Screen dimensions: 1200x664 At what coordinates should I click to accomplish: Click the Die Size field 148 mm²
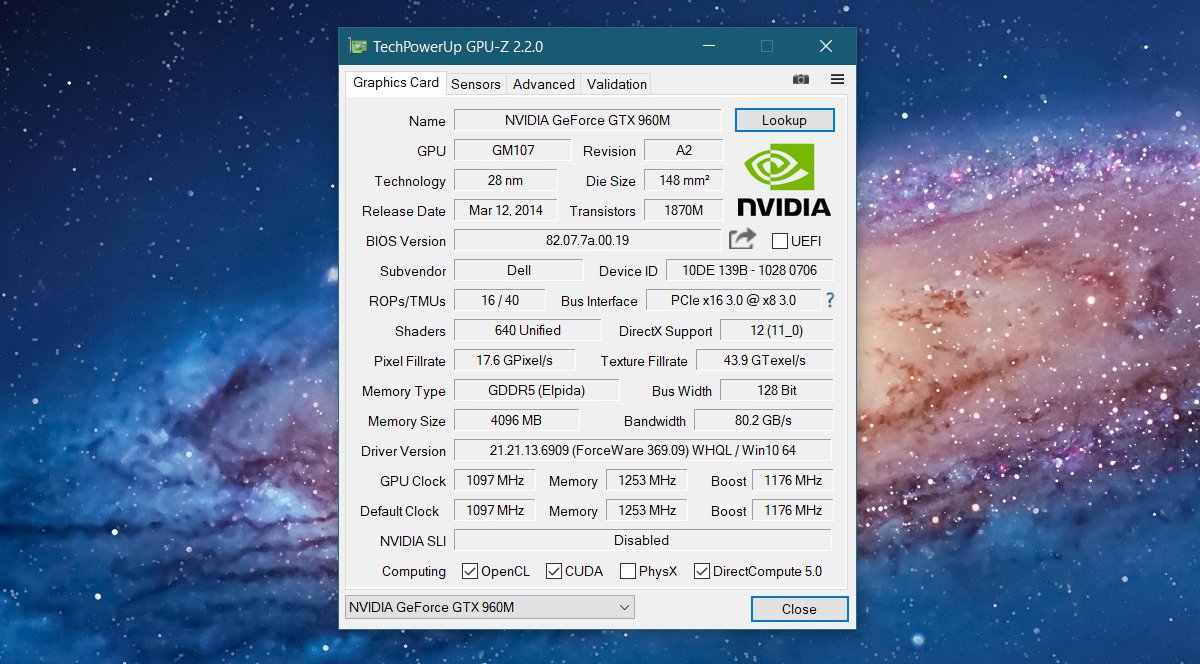pos(683,180)
